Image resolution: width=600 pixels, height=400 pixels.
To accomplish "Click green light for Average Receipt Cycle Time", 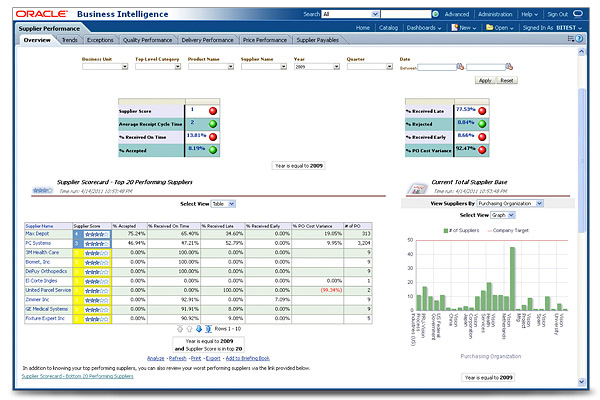I will coord(213,124).
